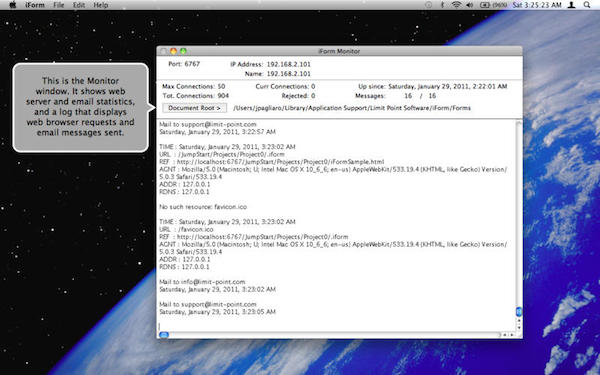The image size is (600, 375).
Task: Click the Messages '16 / 16' count
Action: 420,96
